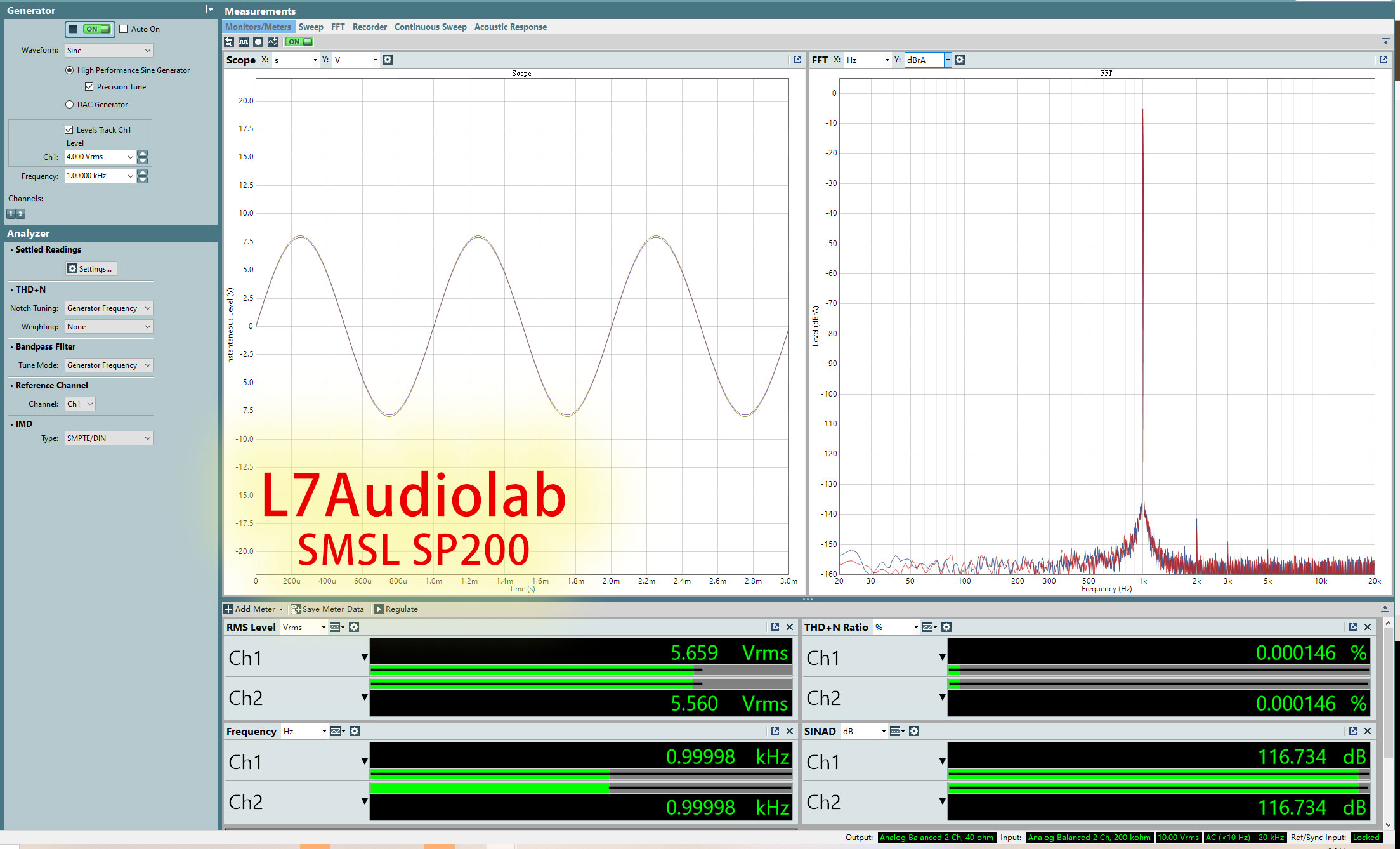Screen dimensions: 1400x849
Task: Open Reference Channel dropdown
Action: (80, 404)
